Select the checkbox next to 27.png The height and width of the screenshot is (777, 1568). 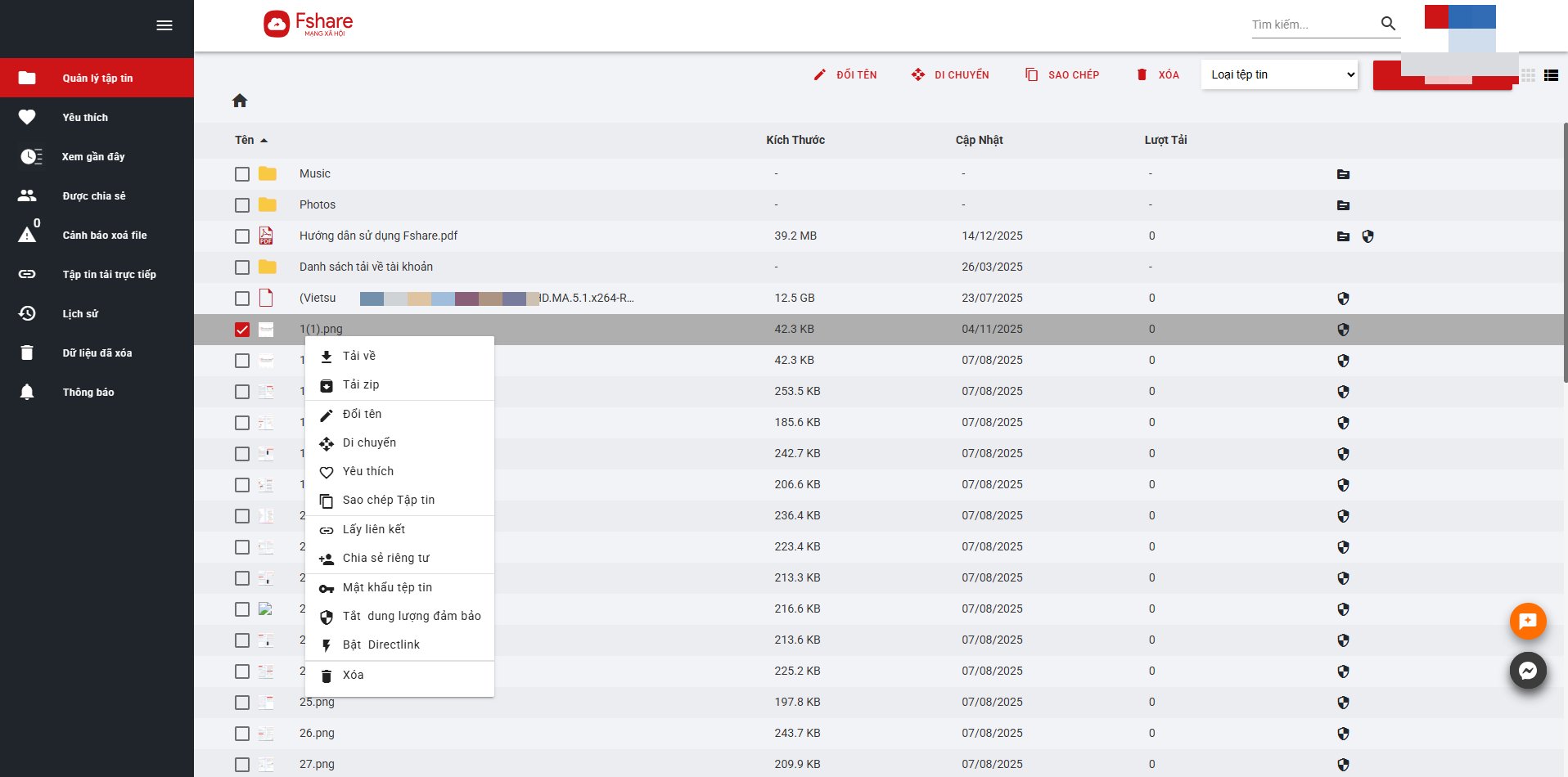tap(242, 765)
